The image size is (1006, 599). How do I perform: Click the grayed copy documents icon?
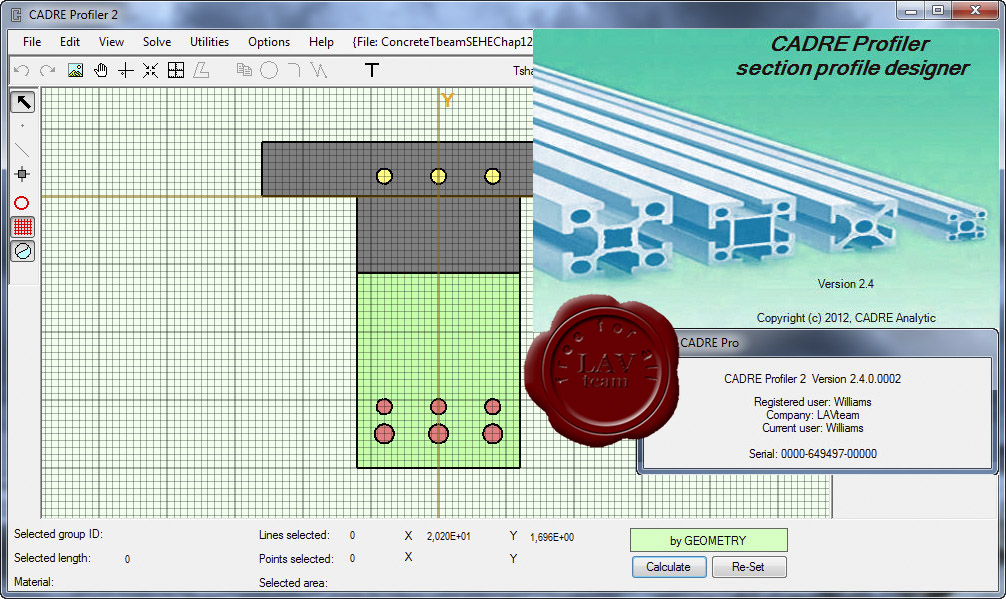[244, 69]
